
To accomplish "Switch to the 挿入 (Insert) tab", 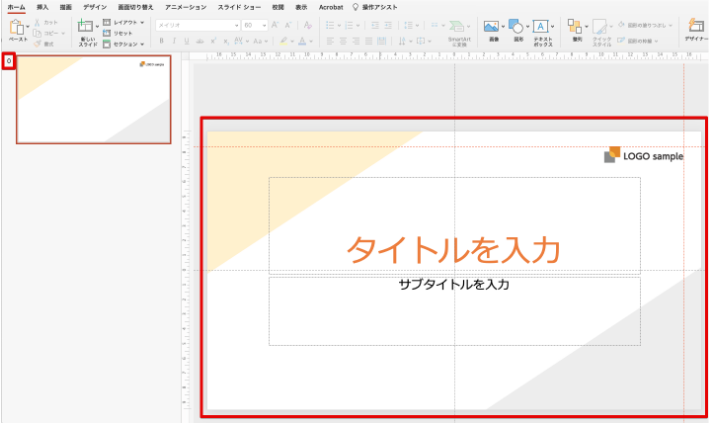I will pos(42,7).
